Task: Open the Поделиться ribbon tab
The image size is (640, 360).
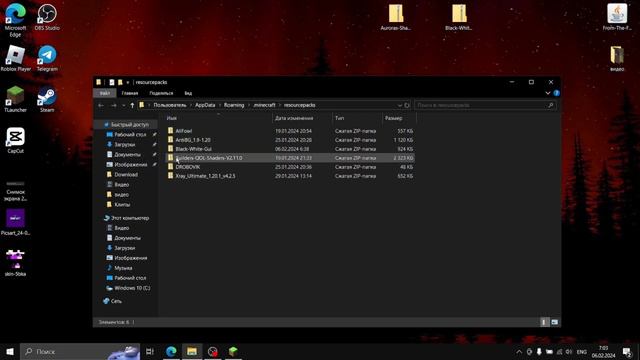Action: tap(161, 93)
